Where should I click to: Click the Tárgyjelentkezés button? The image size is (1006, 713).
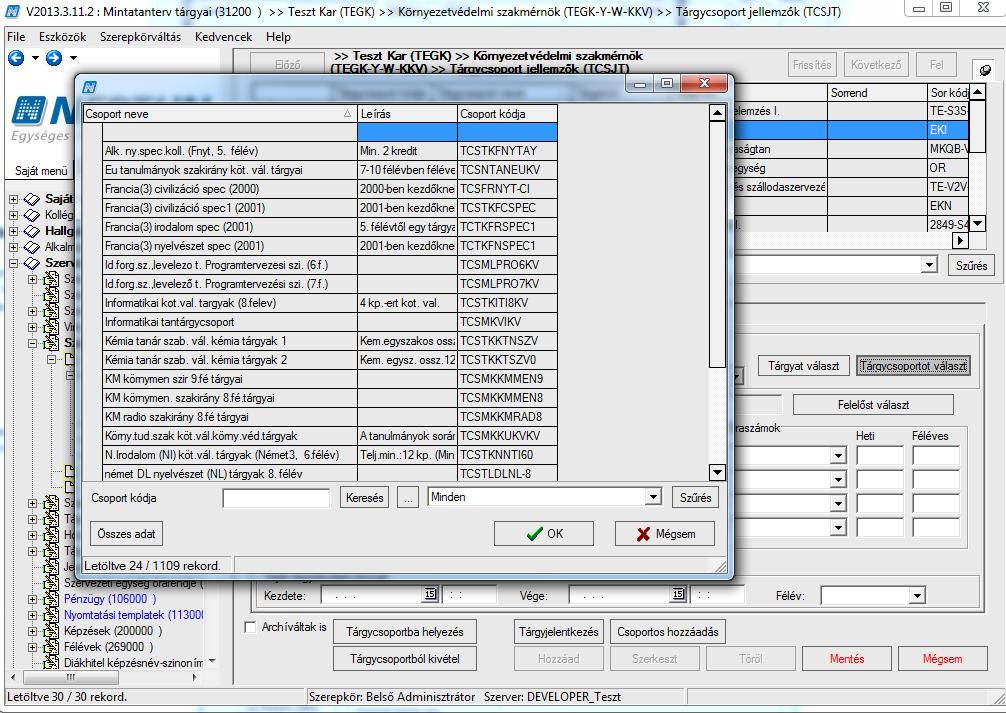click(x=559, y=632)
